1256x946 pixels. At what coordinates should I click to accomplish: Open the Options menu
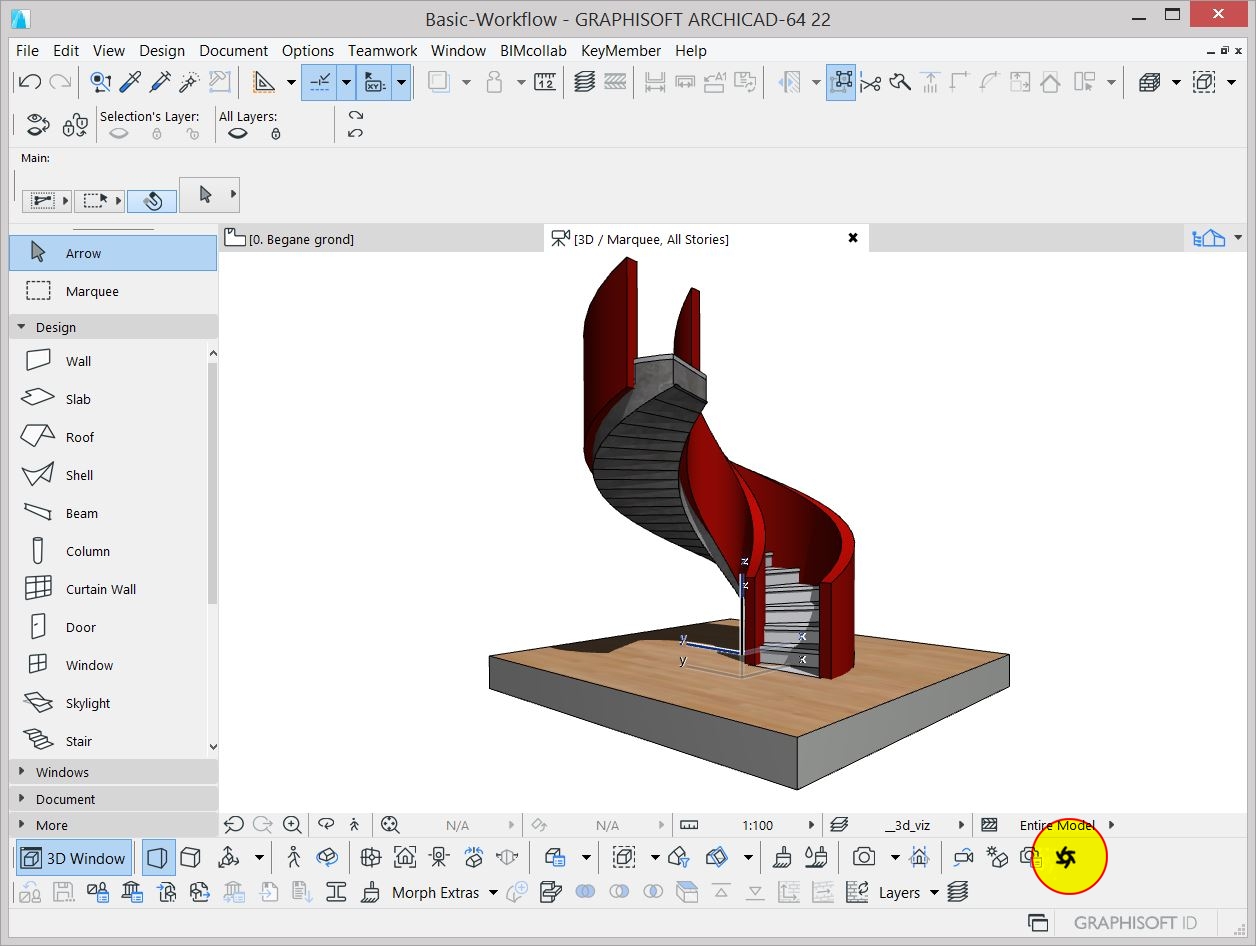pos(308,50)
